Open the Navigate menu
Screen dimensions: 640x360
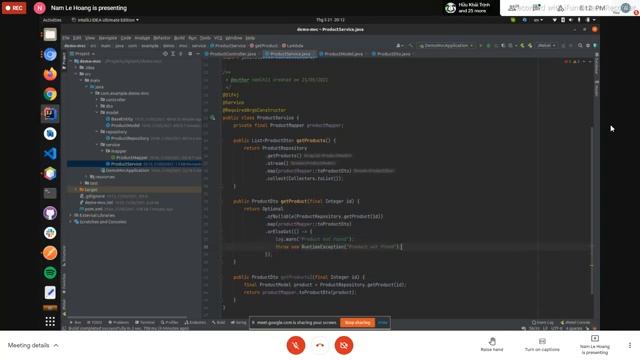pos(108,38)
